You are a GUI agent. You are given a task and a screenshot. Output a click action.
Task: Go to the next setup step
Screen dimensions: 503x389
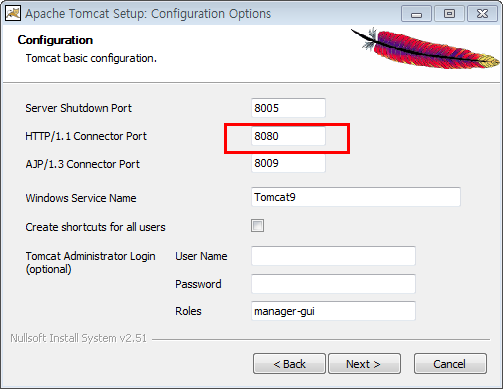tap(364, 364)
